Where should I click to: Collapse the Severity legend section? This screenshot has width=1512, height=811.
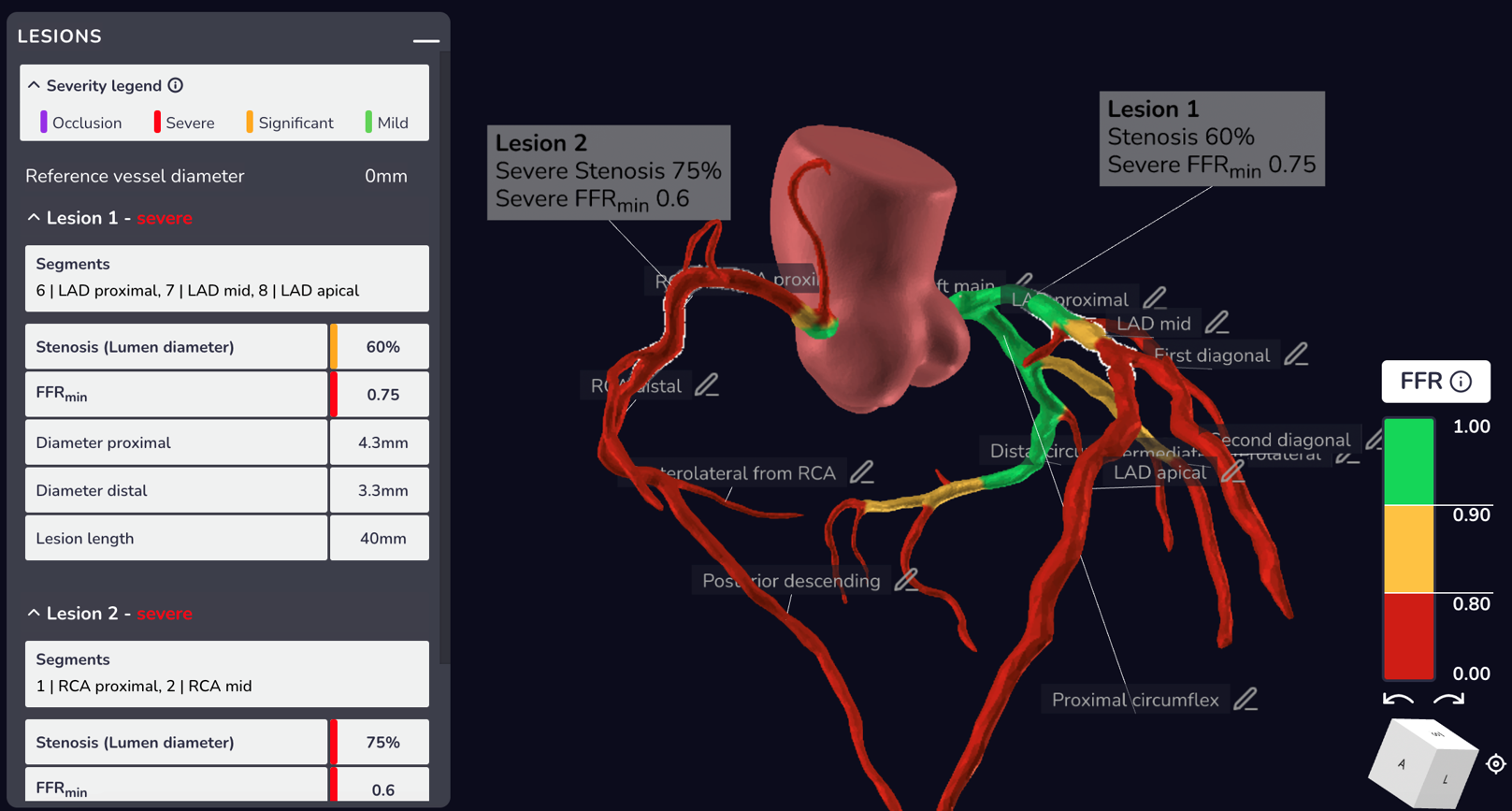34,85
